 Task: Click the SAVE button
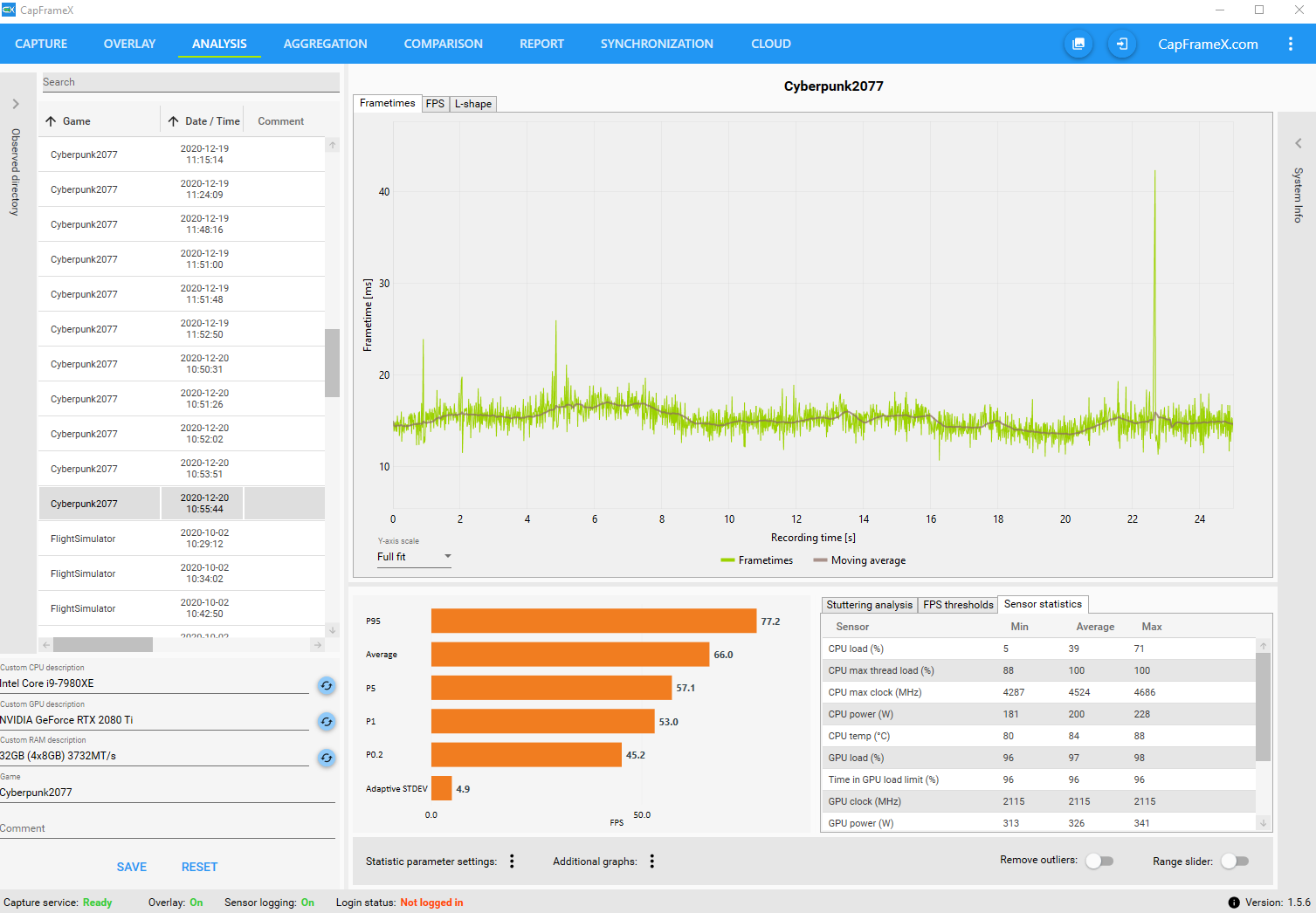tap(132, 867)
